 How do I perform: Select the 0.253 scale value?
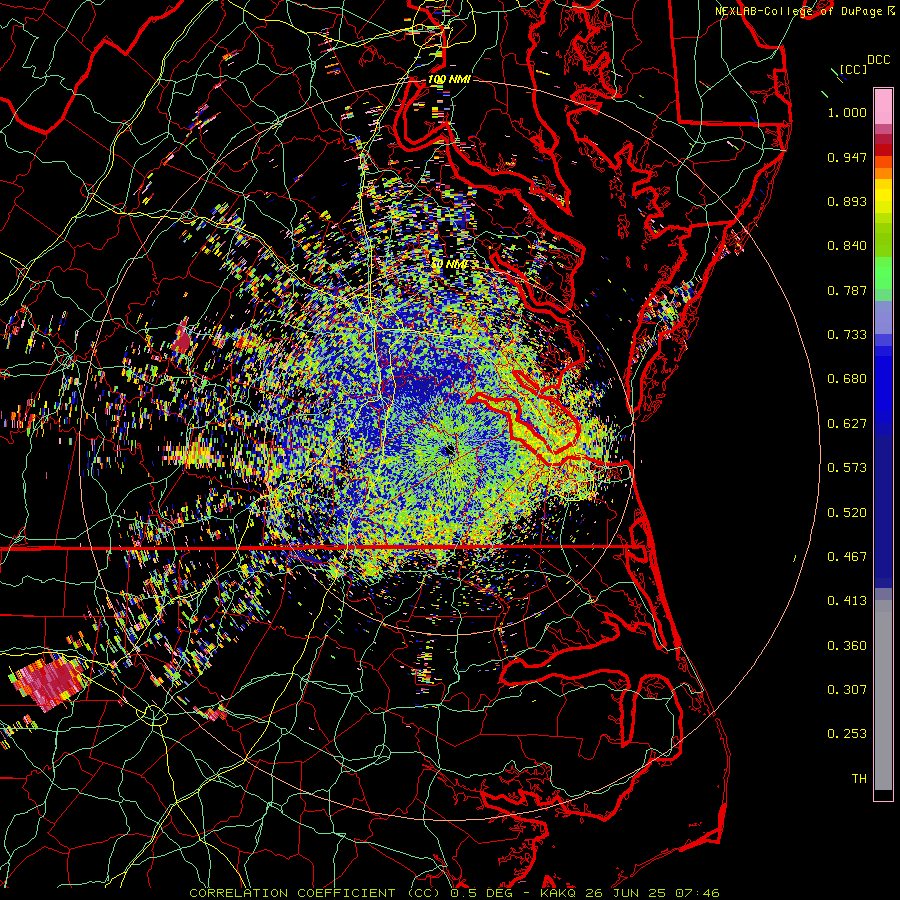(847, 734)
